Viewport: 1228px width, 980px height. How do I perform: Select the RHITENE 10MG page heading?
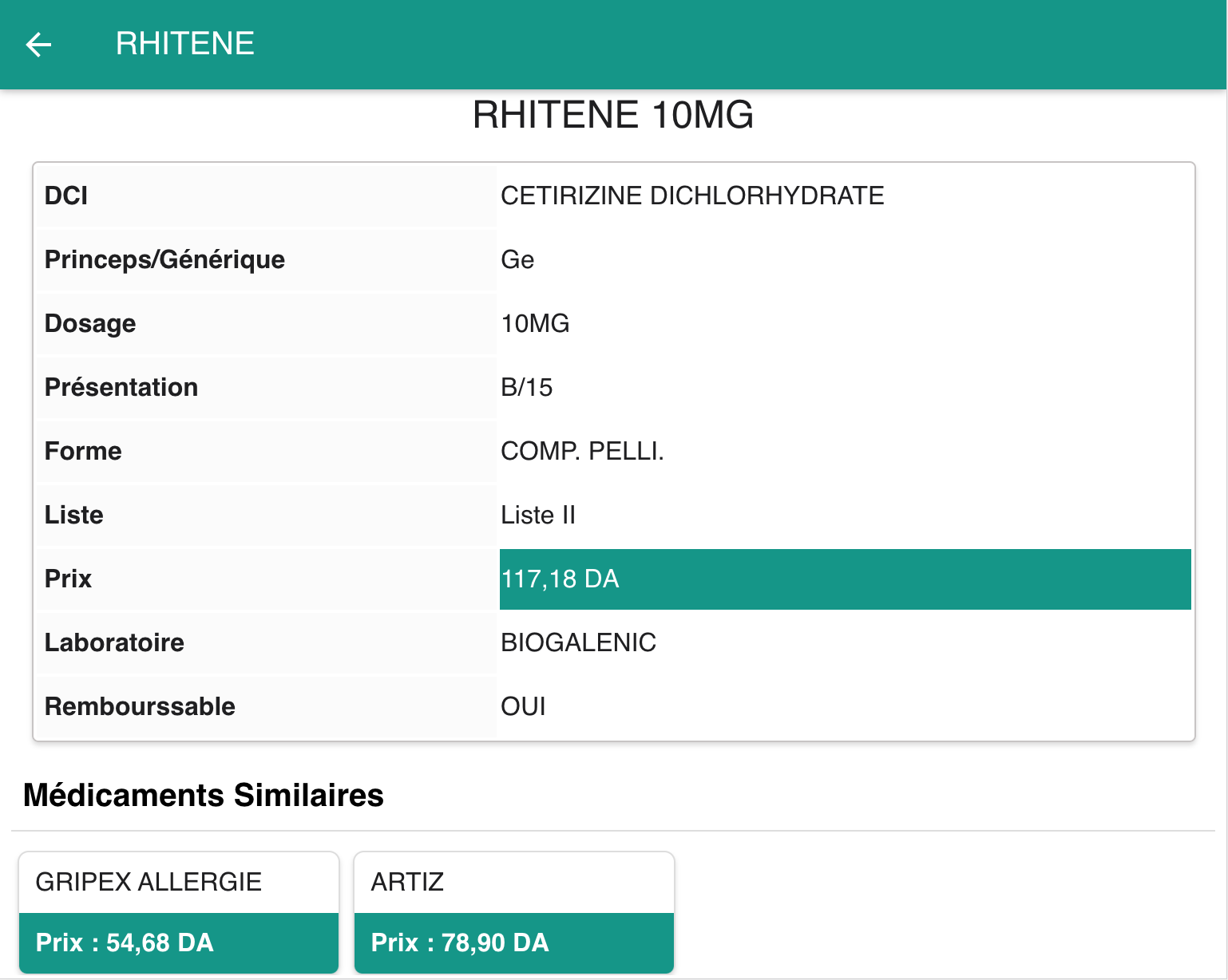click(x=612, y=115)
